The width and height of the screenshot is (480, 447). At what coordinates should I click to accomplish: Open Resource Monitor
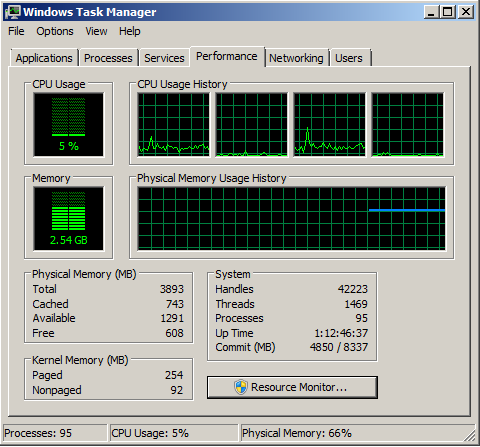click(292, 387)
